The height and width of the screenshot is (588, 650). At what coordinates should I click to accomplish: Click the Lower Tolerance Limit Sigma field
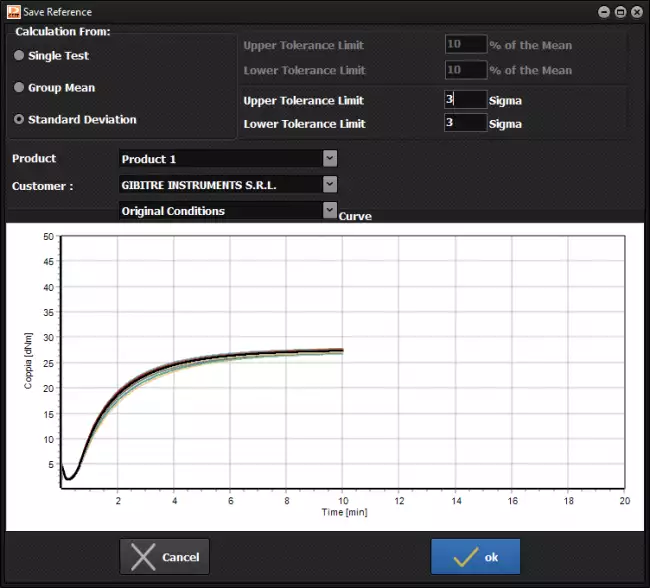click(x=465, y=123)
